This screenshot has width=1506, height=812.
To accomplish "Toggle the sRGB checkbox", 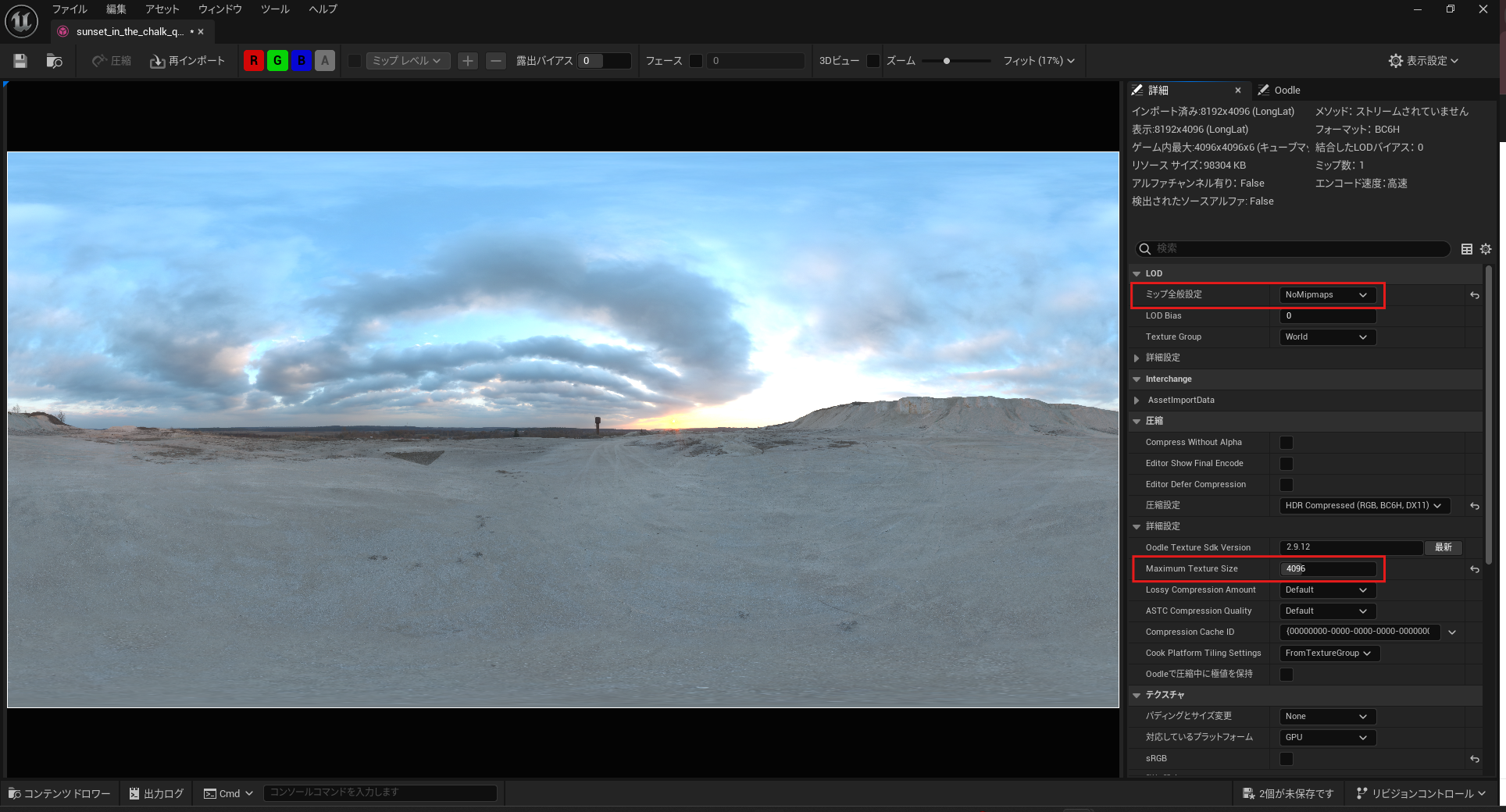I will pyautogui.click(x=1286, y=759).
